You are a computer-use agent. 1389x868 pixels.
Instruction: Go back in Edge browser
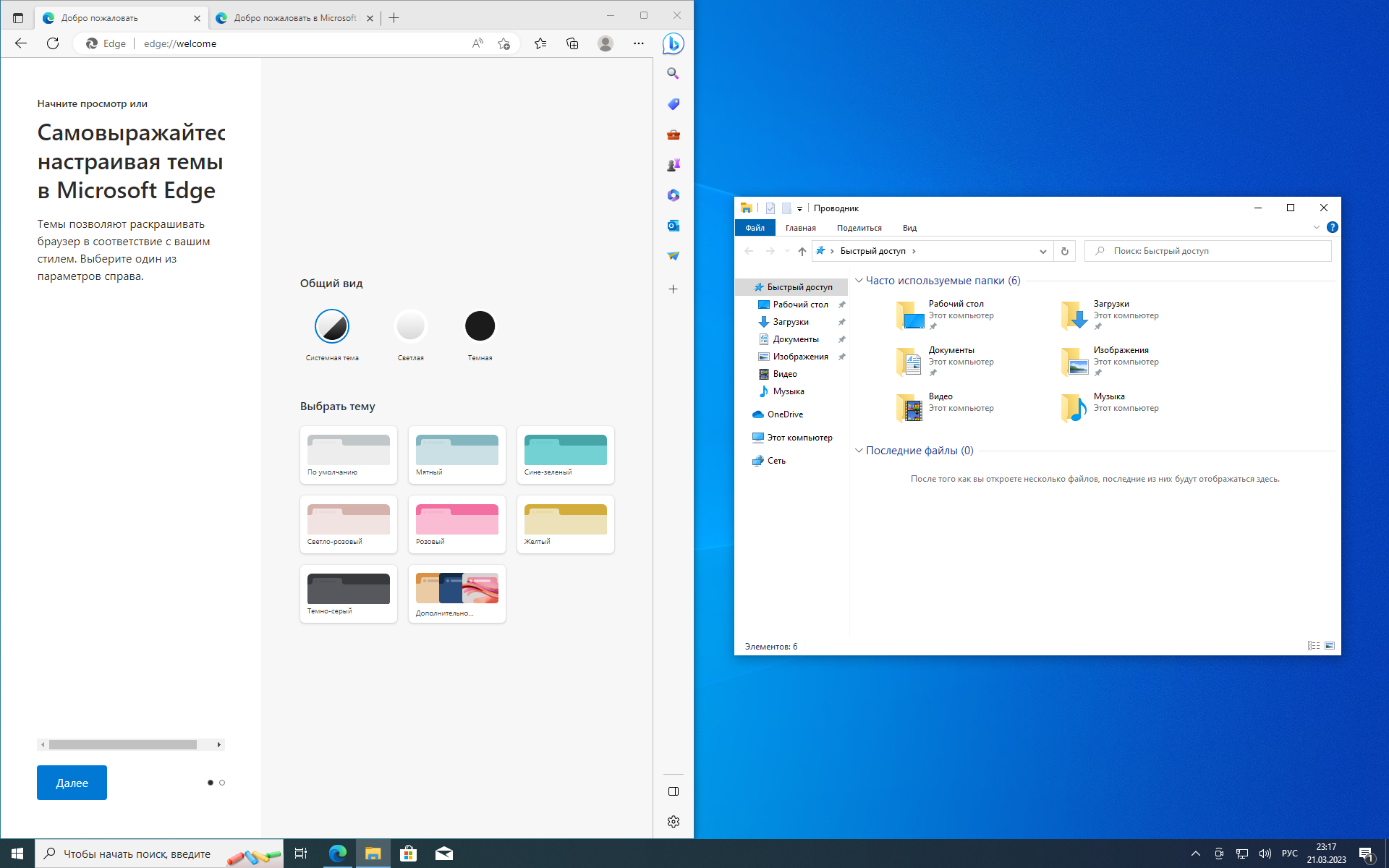point(21,43)
